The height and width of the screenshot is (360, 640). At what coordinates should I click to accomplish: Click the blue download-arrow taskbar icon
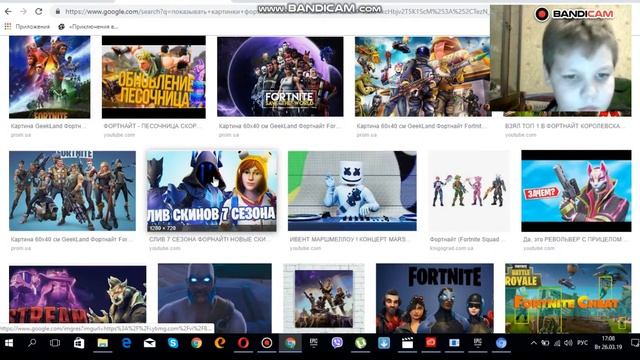384,343
